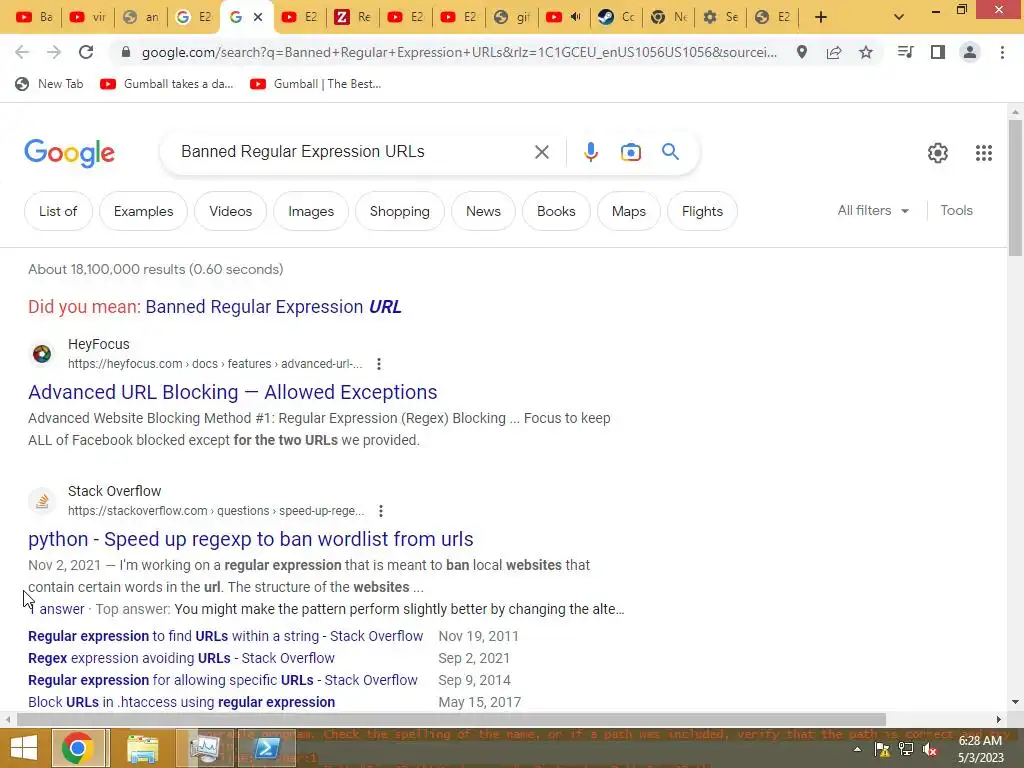
Task: Open 'Gumball | The Best...' bookmark
Action: (x=315, y=84)
